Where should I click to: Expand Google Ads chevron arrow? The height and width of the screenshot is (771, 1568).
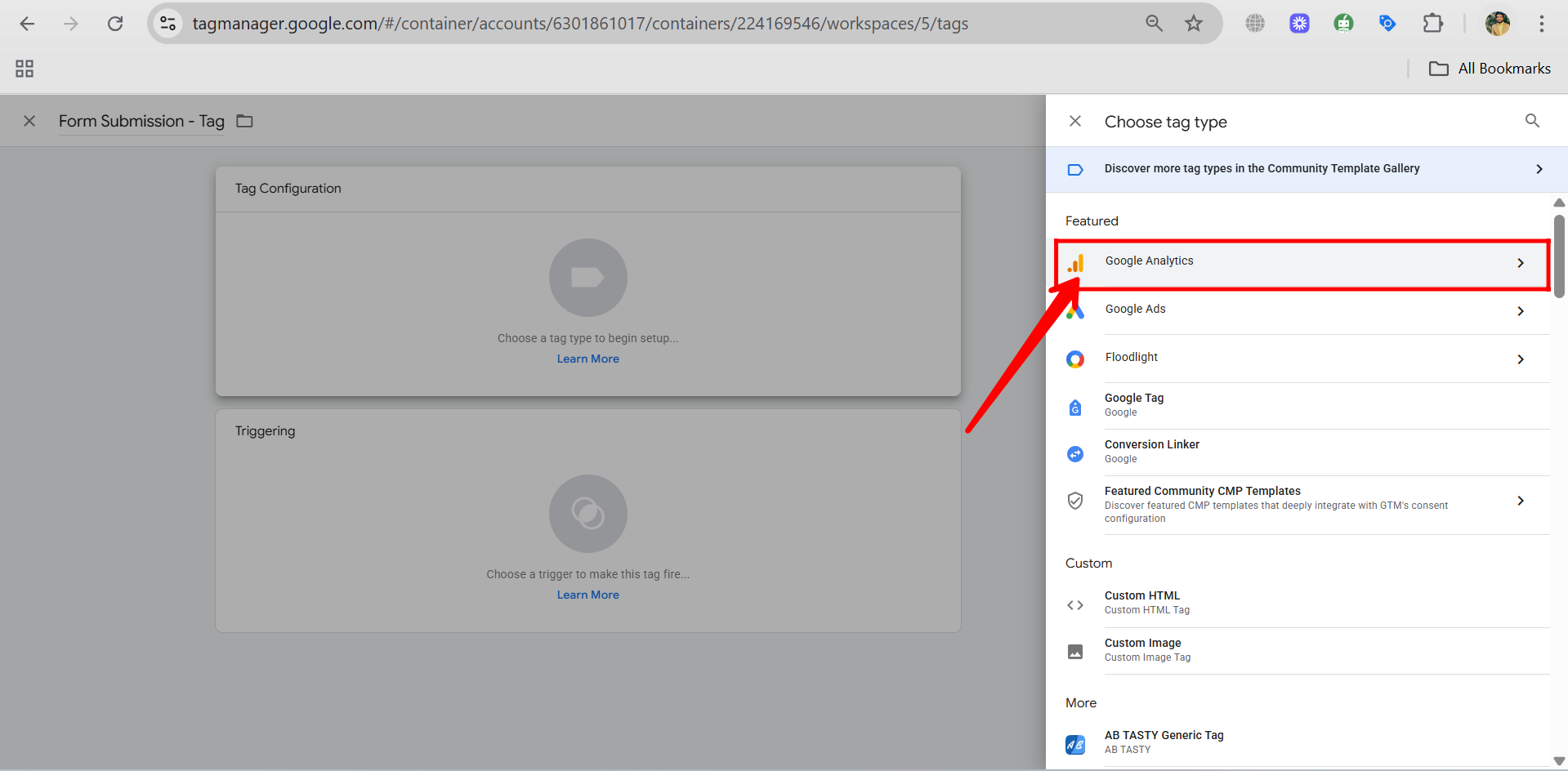click(x=1521, y=311)
